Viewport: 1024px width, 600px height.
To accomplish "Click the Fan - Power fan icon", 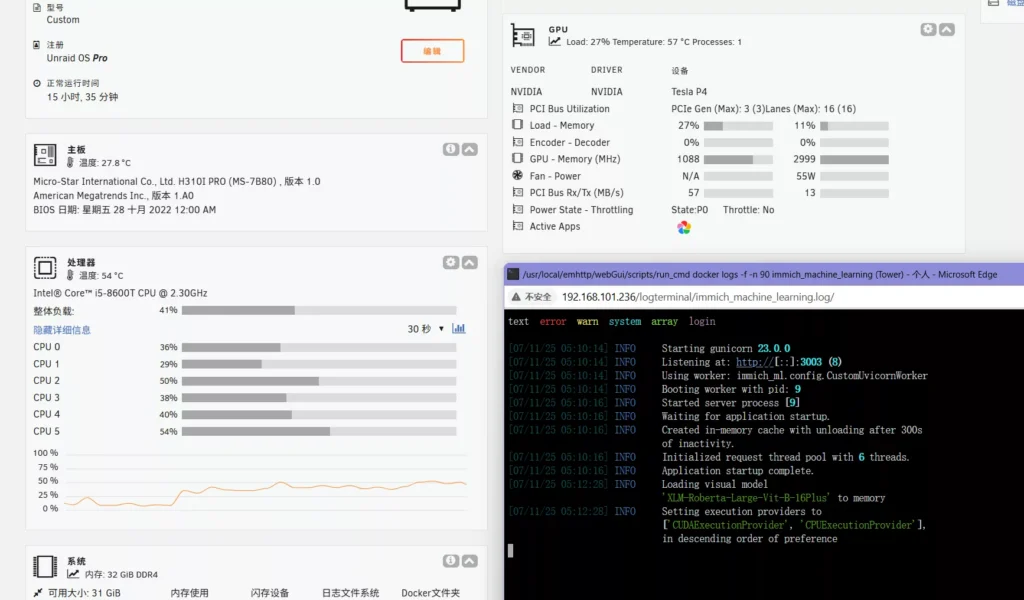I will [518, 176].
